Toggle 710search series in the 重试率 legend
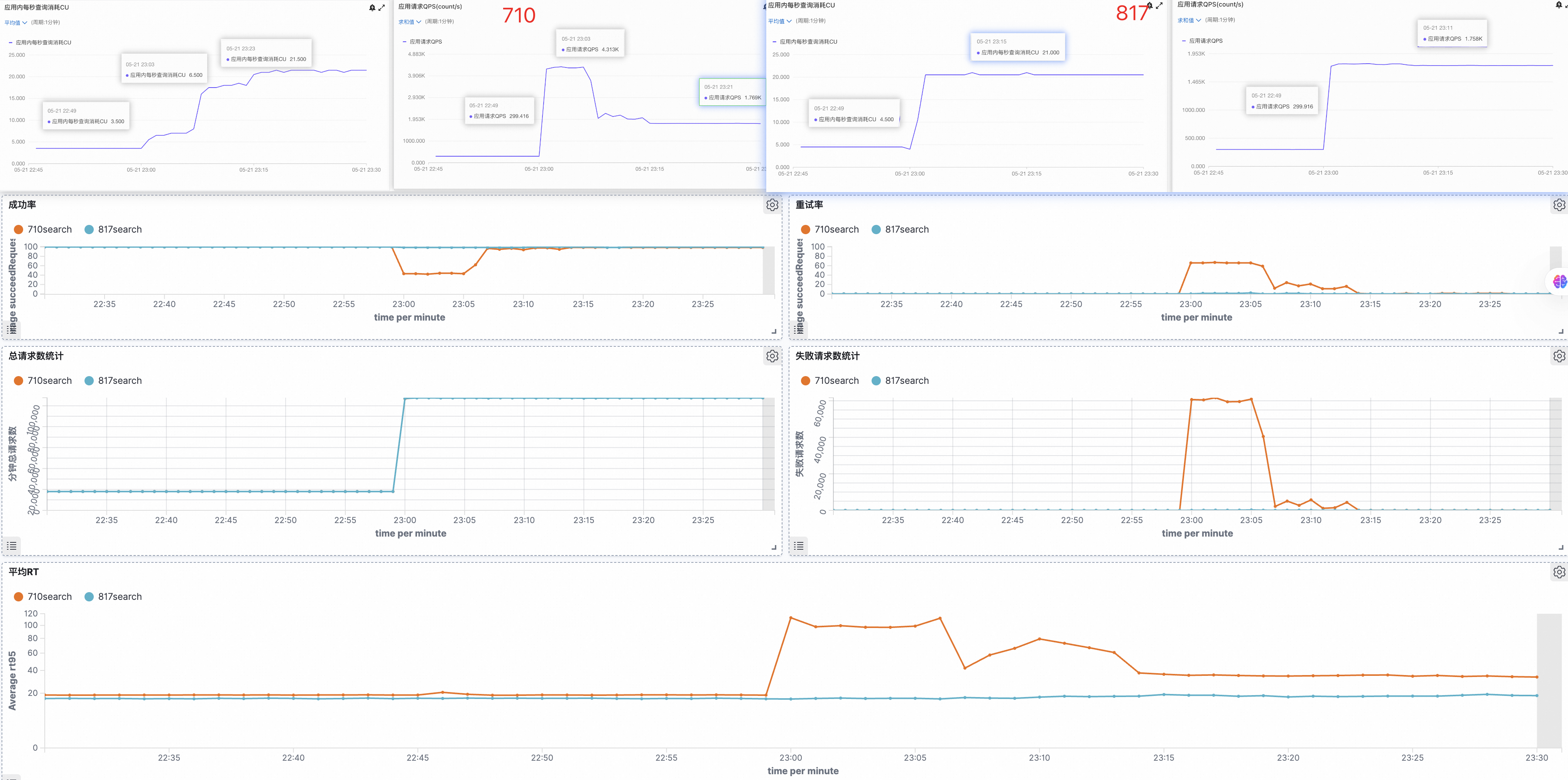1568x780 pixels. (x=830, y=230)
